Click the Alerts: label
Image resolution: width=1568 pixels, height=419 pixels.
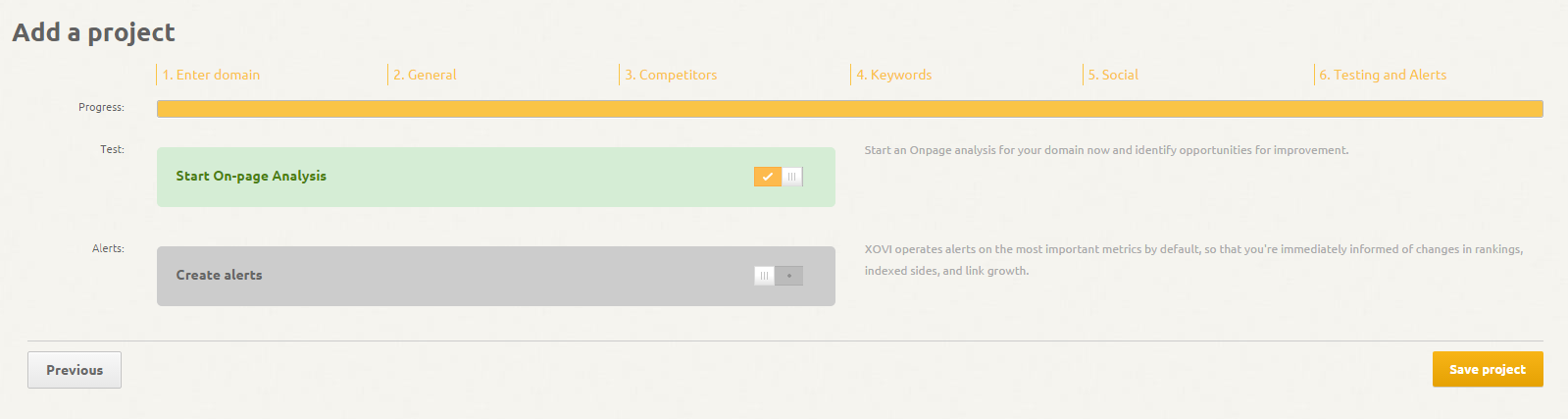click(108, 248)
